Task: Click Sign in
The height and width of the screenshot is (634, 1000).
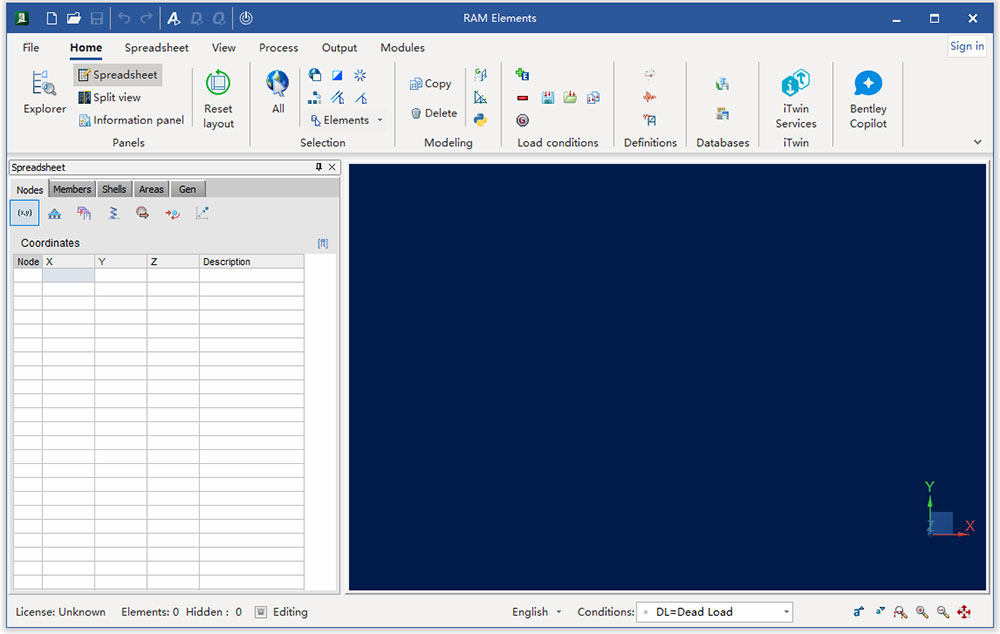Action: point(967,46)
